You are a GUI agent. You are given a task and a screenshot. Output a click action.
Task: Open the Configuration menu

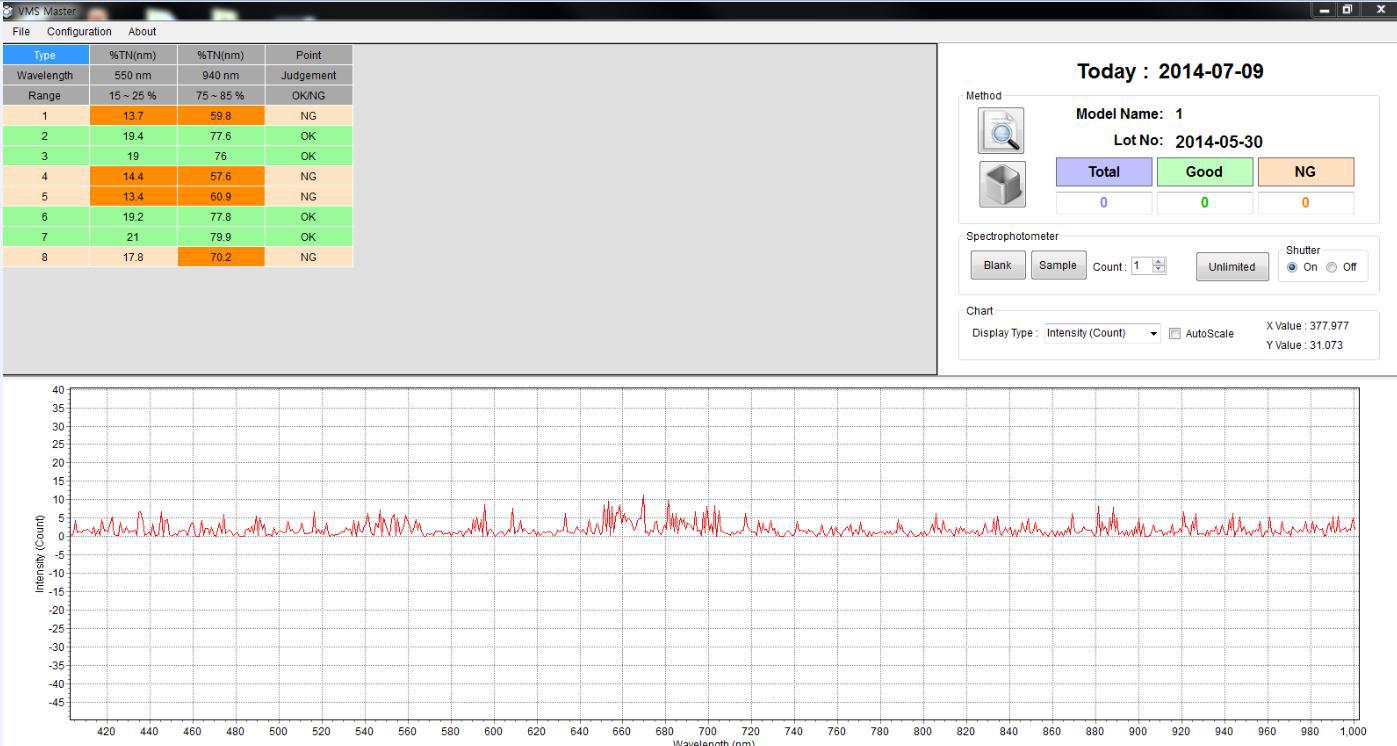point(80,32)
